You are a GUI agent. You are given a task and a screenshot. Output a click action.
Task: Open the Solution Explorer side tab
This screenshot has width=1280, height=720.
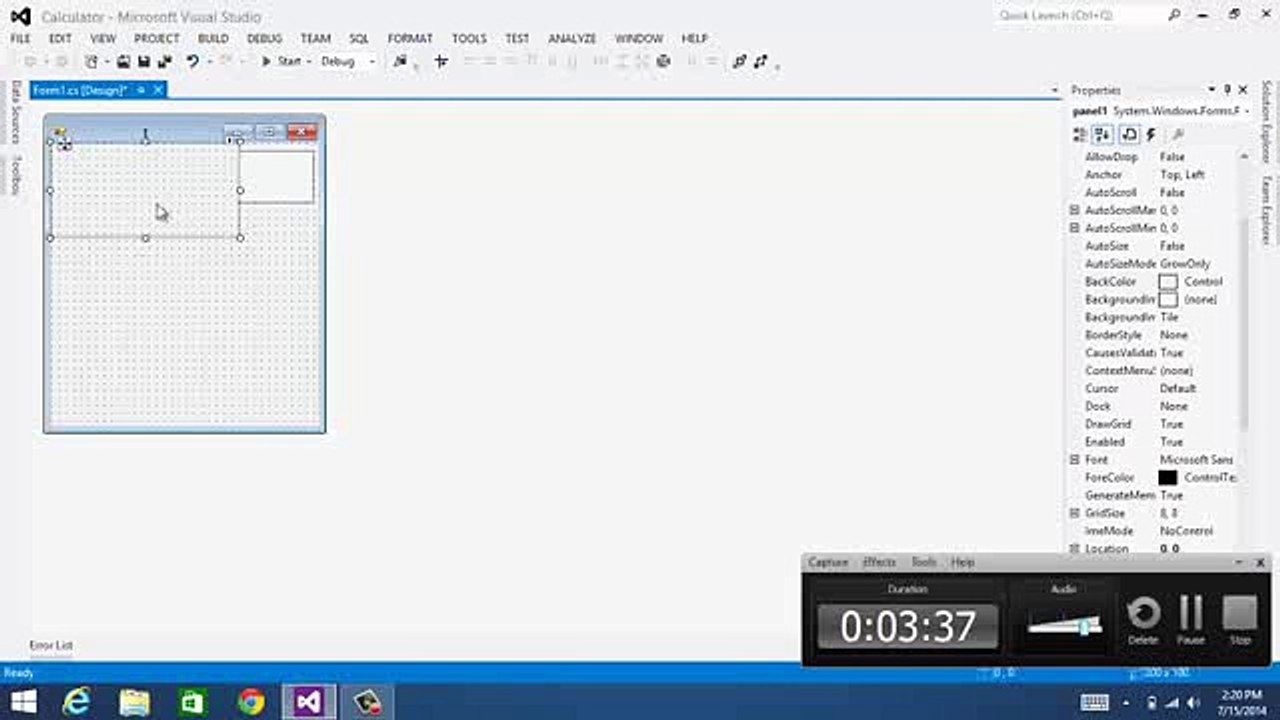pyautogui.click(x=1266, y=122)
